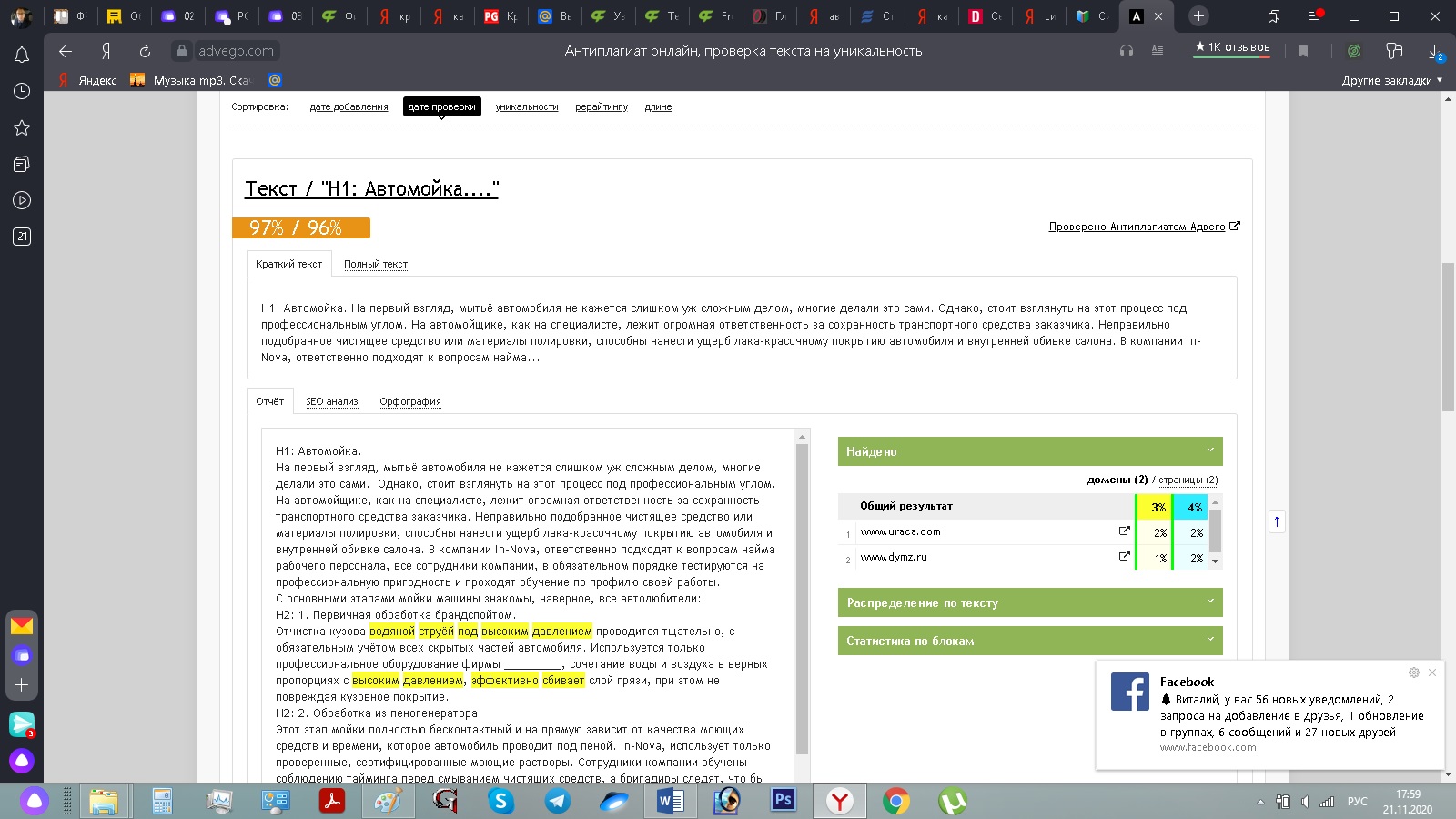This screenshot has height=819, width=1456.
Task: Open the extensions icon in address bar
Action: tap(1394, 51)
